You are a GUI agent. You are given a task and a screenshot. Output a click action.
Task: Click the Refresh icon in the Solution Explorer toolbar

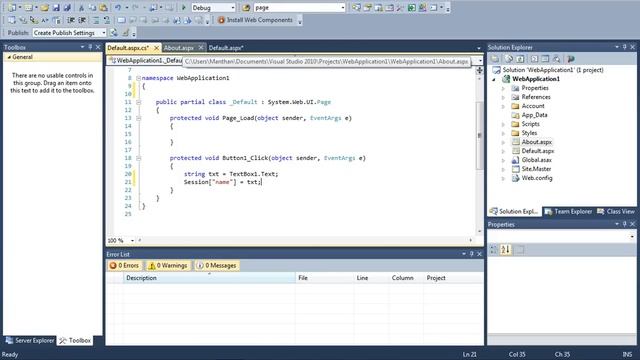520,59
